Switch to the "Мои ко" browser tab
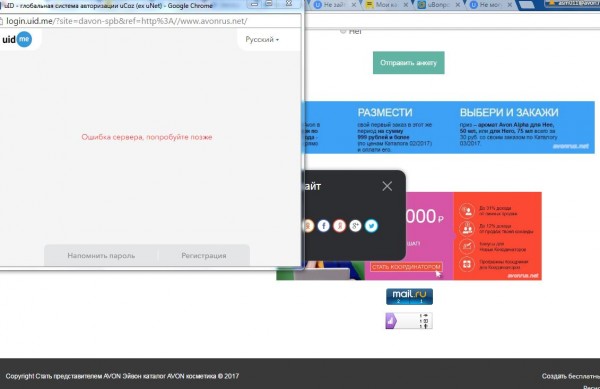Image resolution: width=600 pixels, height=389 pixels. pyautogui.click(x=386, y=5)
